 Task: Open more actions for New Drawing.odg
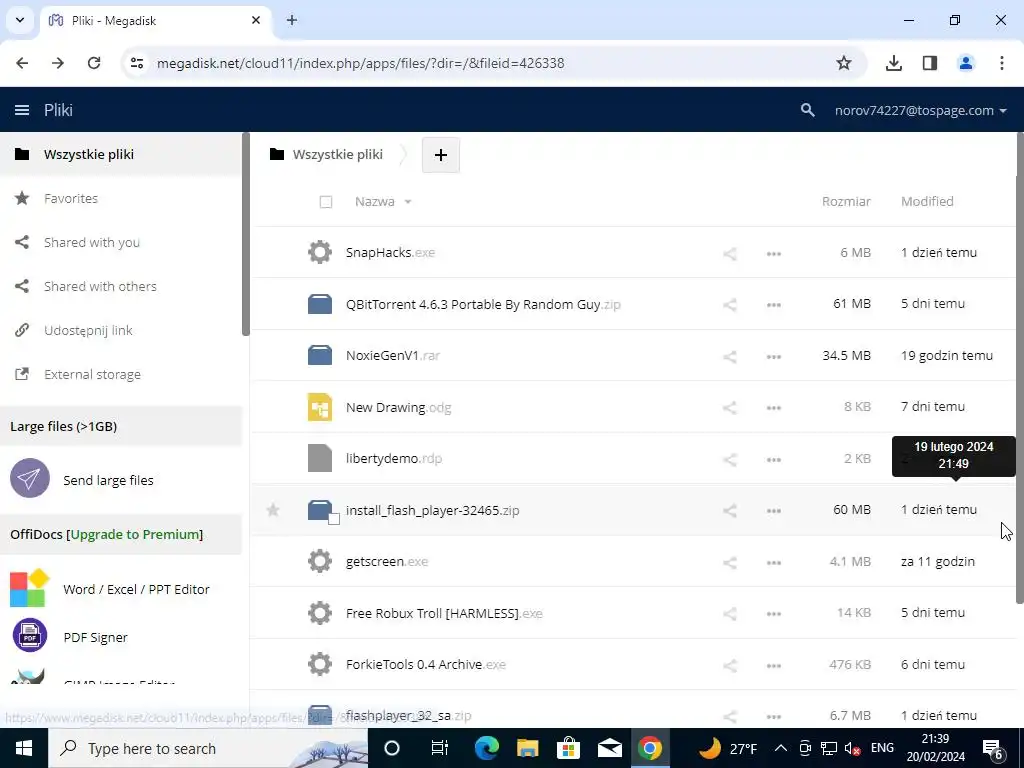(774, 408)
